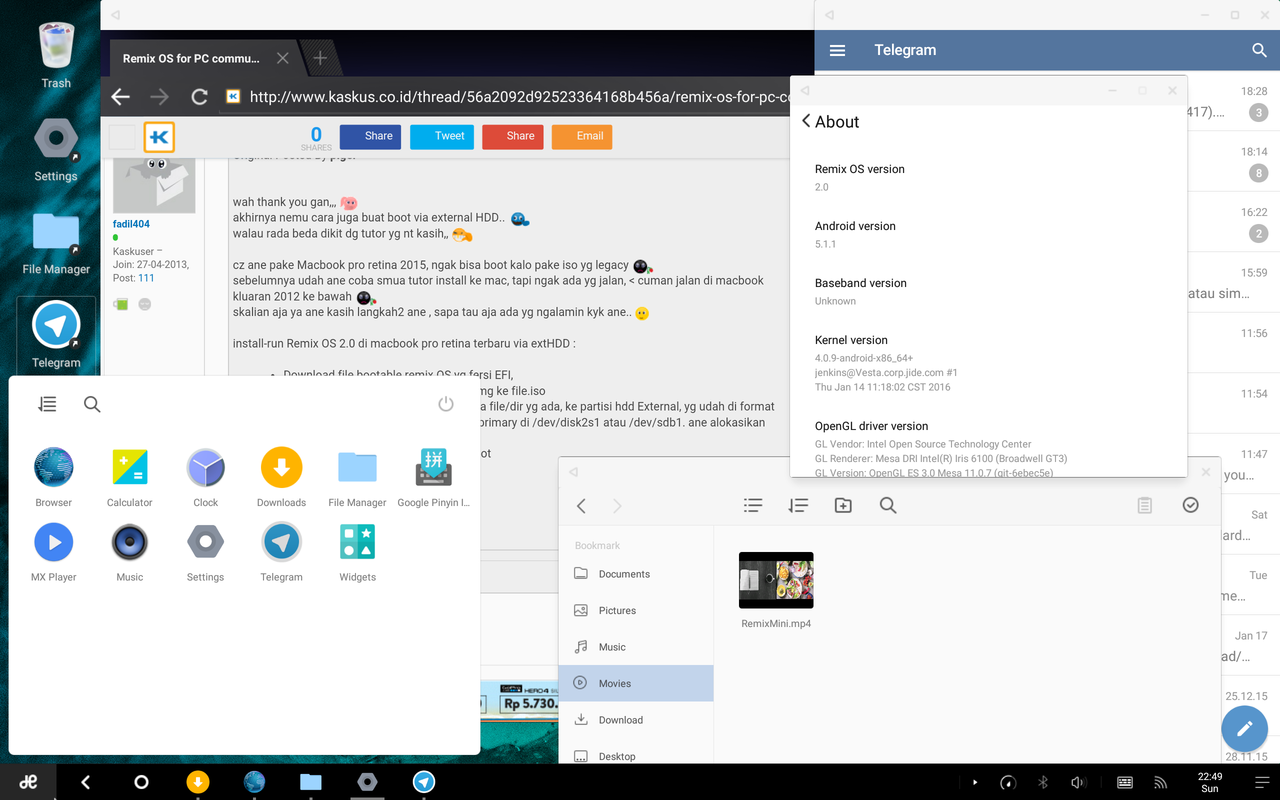Open Google Pinyin Input app
1280x800 pixels.
[433, 468]
